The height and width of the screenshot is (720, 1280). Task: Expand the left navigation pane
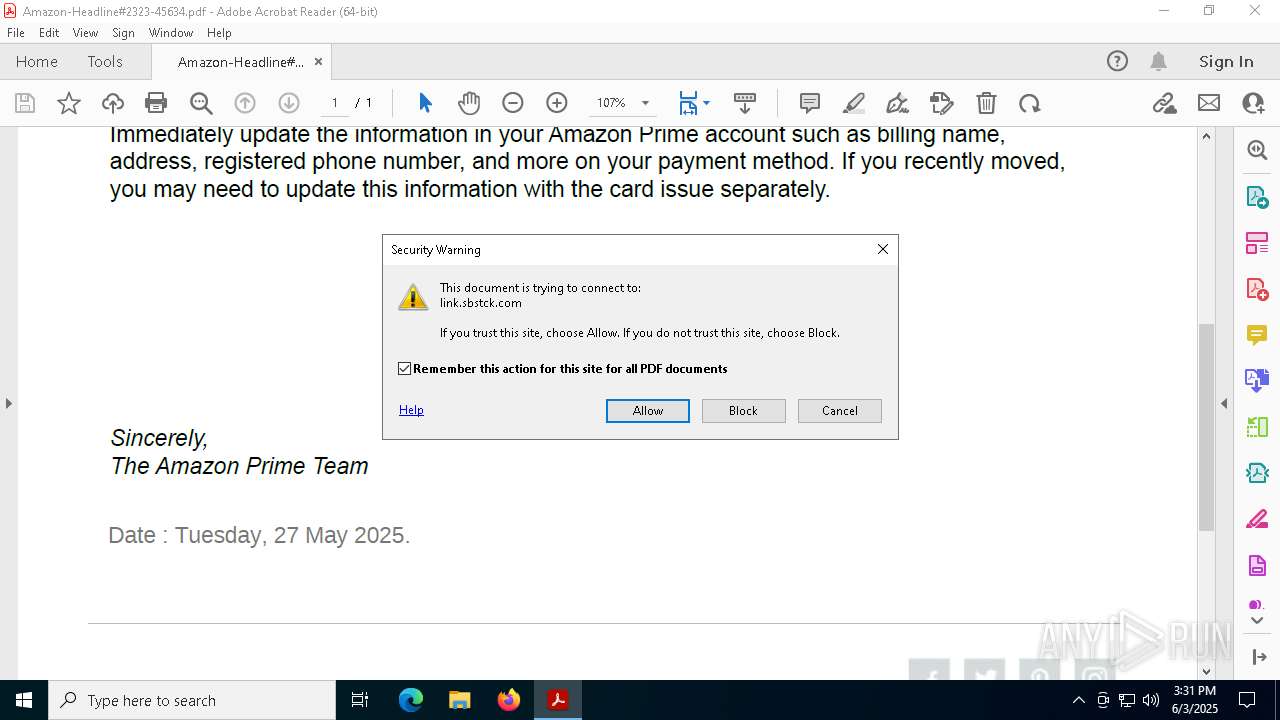click(x=8, y=404)
